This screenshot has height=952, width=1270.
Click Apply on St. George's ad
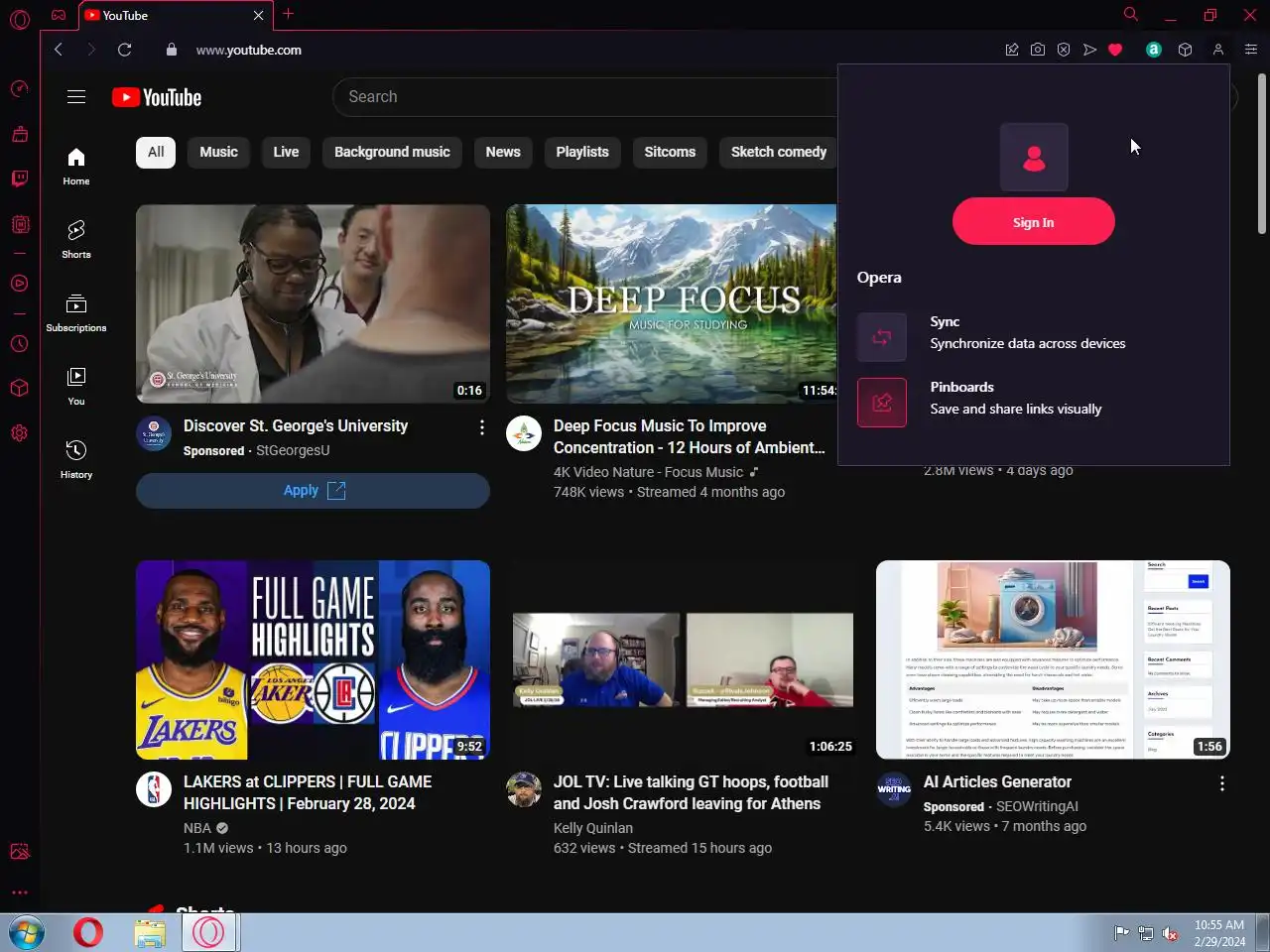coord(313,491)
